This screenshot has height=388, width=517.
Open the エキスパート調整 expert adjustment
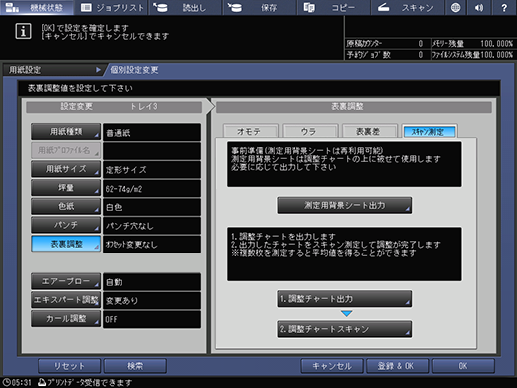coord(66,300)
